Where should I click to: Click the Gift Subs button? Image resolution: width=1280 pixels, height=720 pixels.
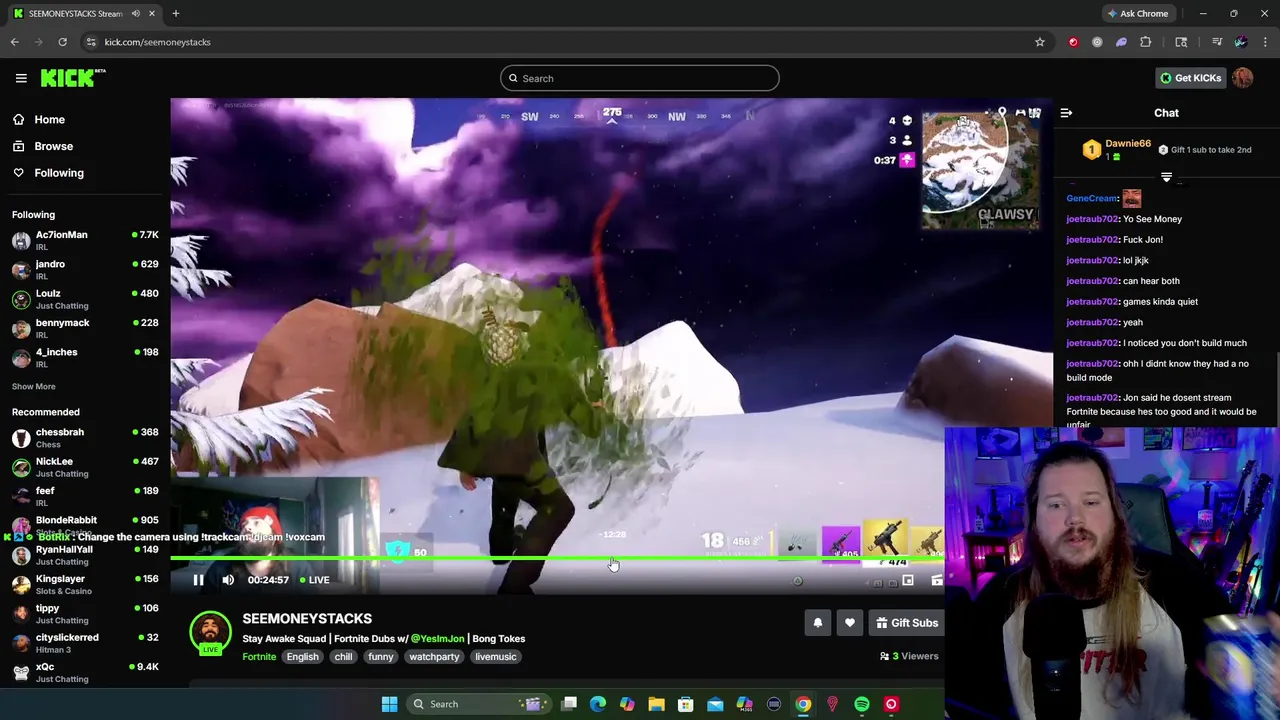pyautogui.click(x=906, y=623)
